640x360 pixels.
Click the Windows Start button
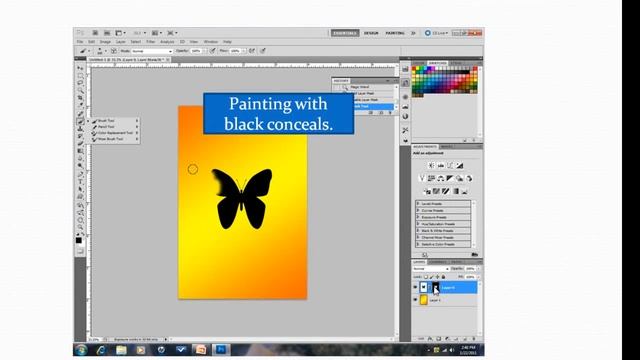tap(81, 350)
